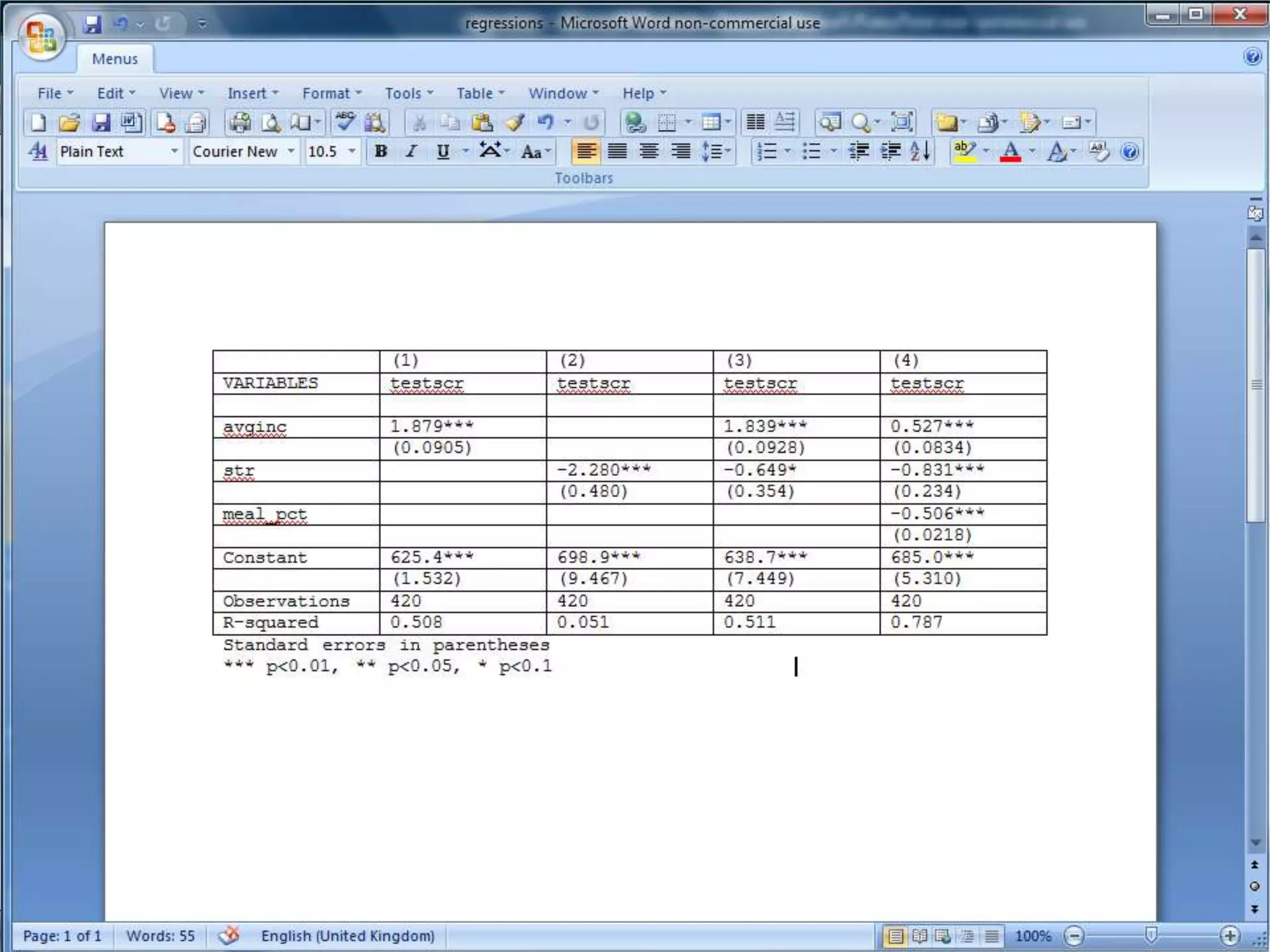Click the Sort A-Z icon
Image resolution: width=1270 pixels, height=952 pixels.
[920, 151]
